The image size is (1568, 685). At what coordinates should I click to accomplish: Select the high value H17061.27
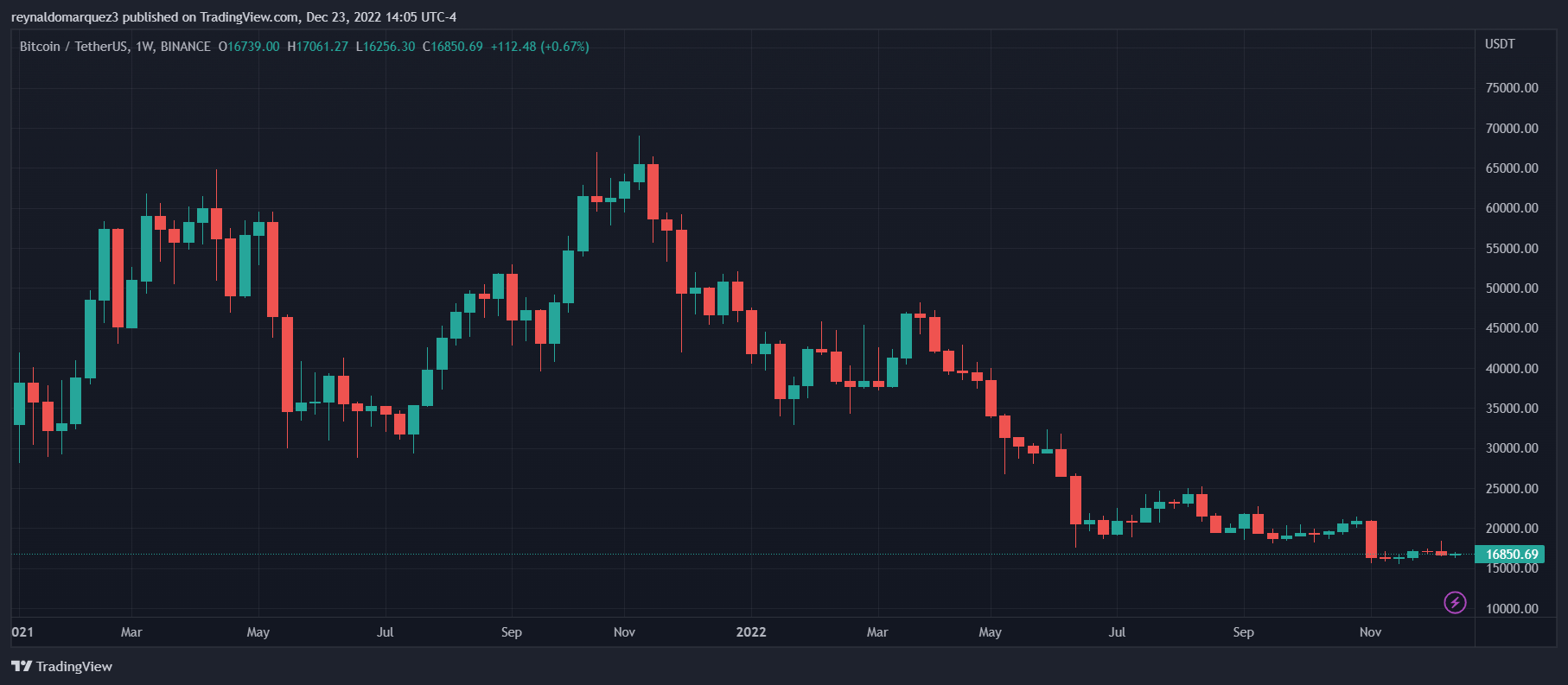pyautogui.click(x=317, y=47)
